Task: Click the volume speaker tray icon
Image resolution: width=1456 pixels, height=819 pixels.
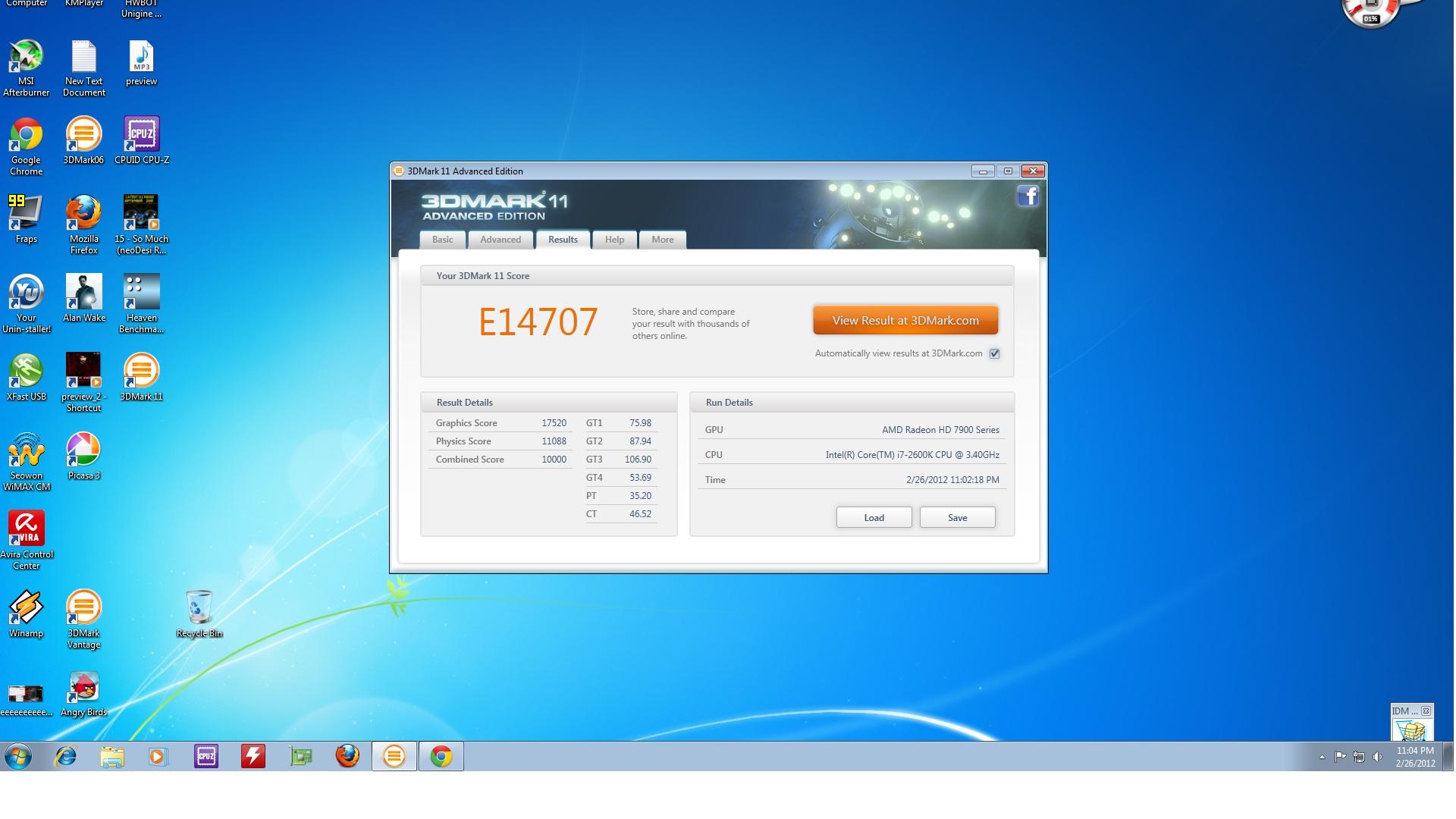Action: [x=1377, y=757]
